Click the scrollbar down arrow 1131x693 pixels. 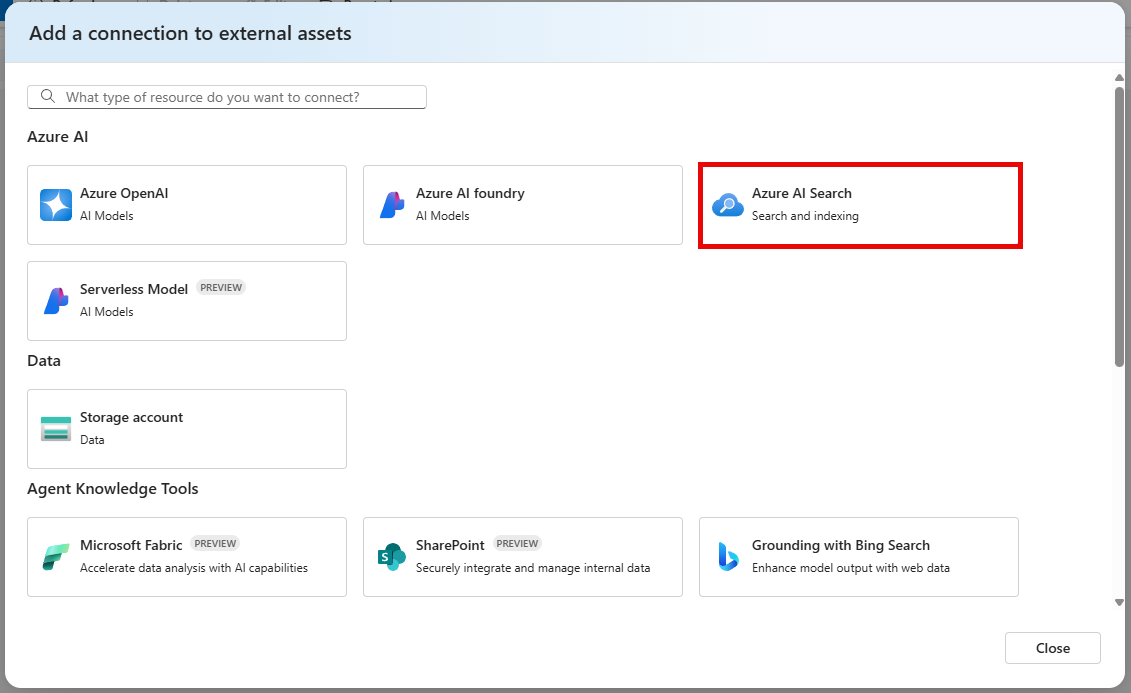[1119, 601]
